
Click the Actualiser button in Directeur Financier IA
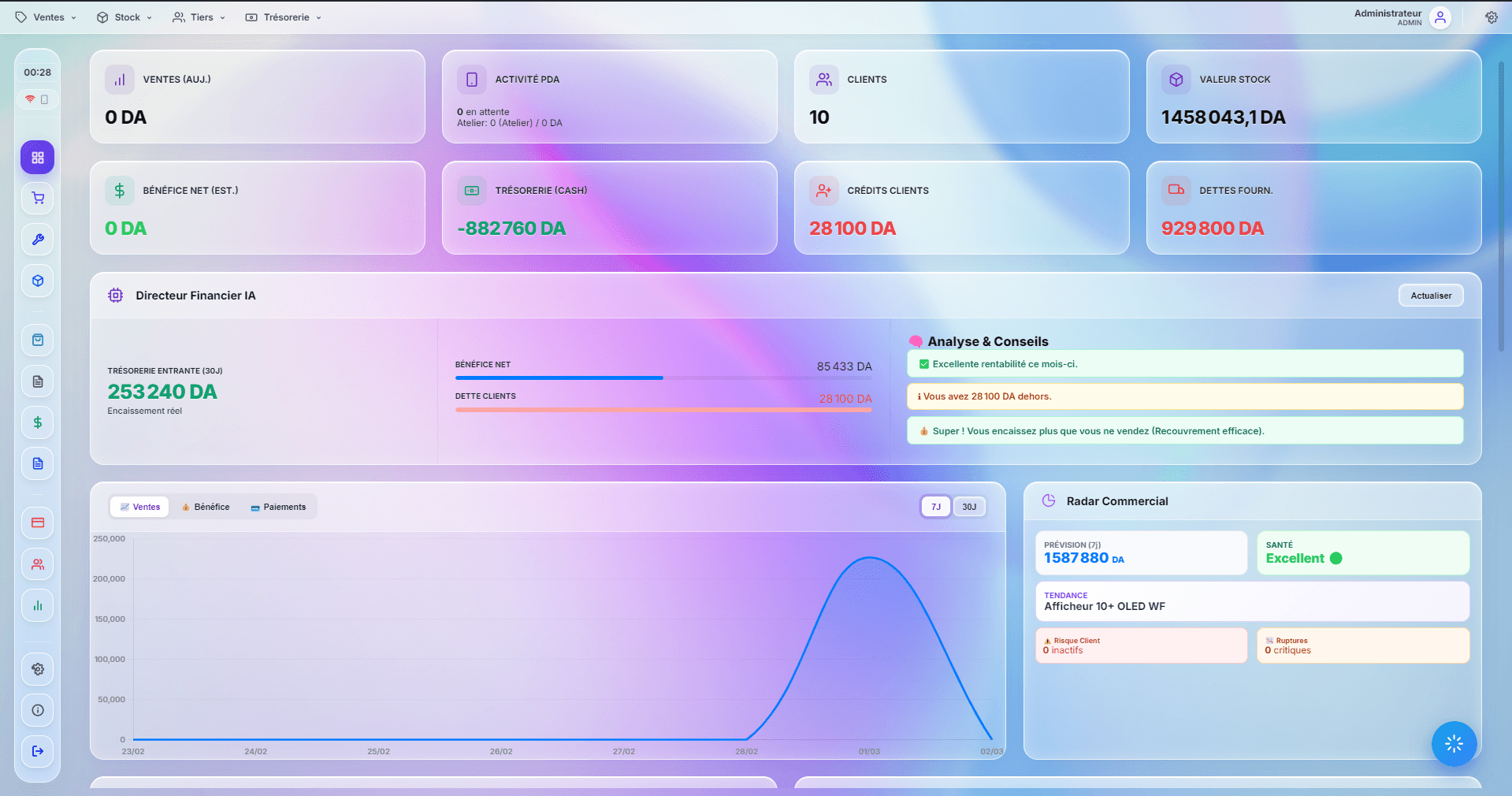click(1430, 295)
